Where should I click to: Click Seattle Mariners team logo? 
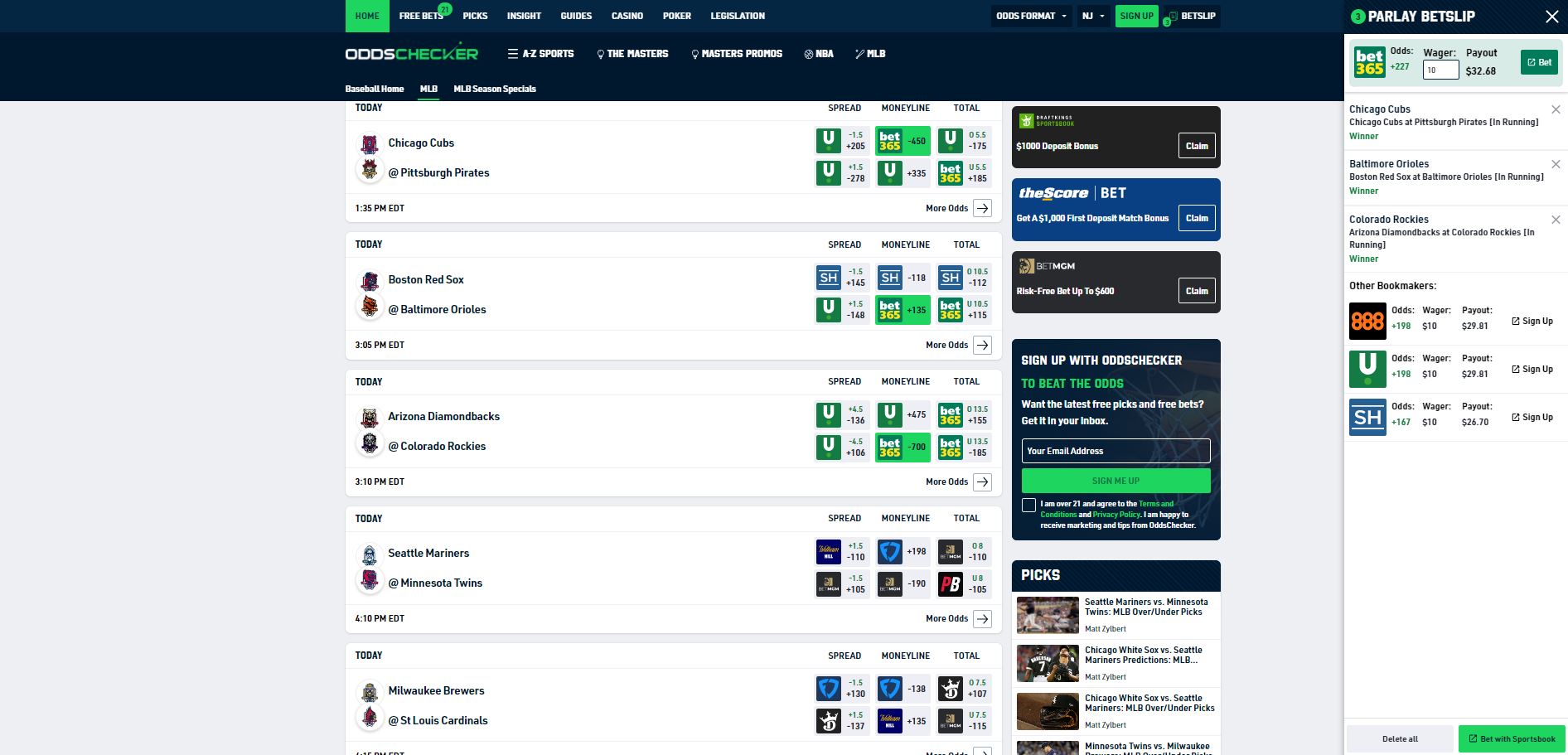pyautogui.click(x=370, y=554)
